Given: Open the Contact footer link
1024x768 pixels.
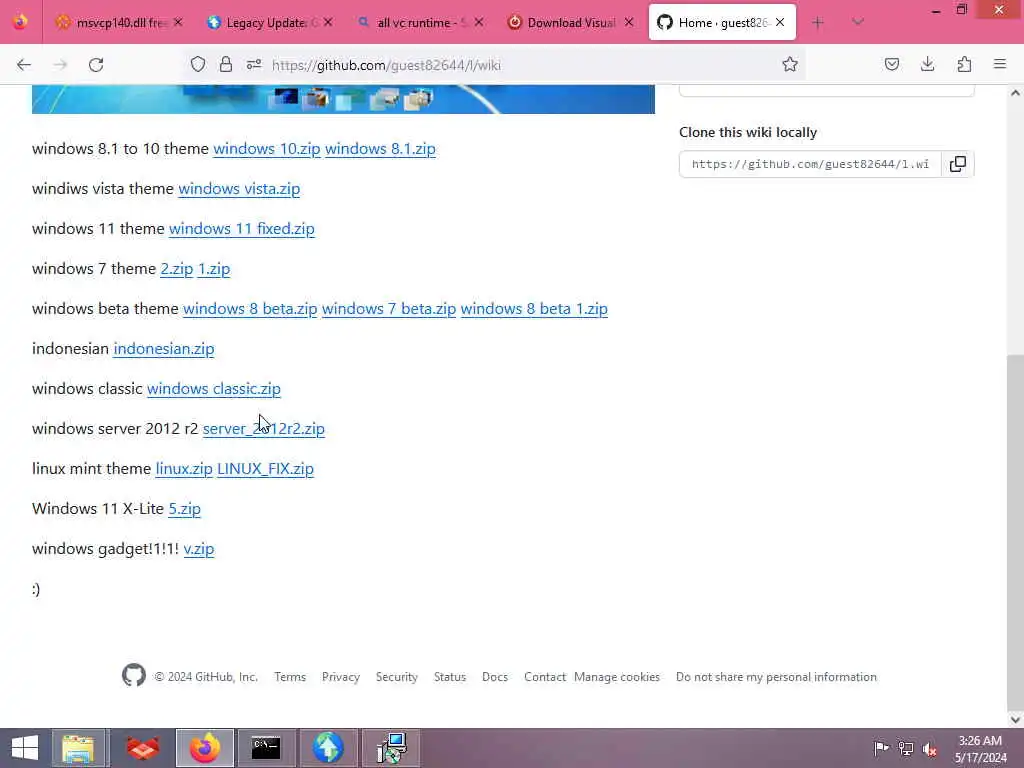Looking at the screenshot, I should pyautogui.click(x=545, y=677).
